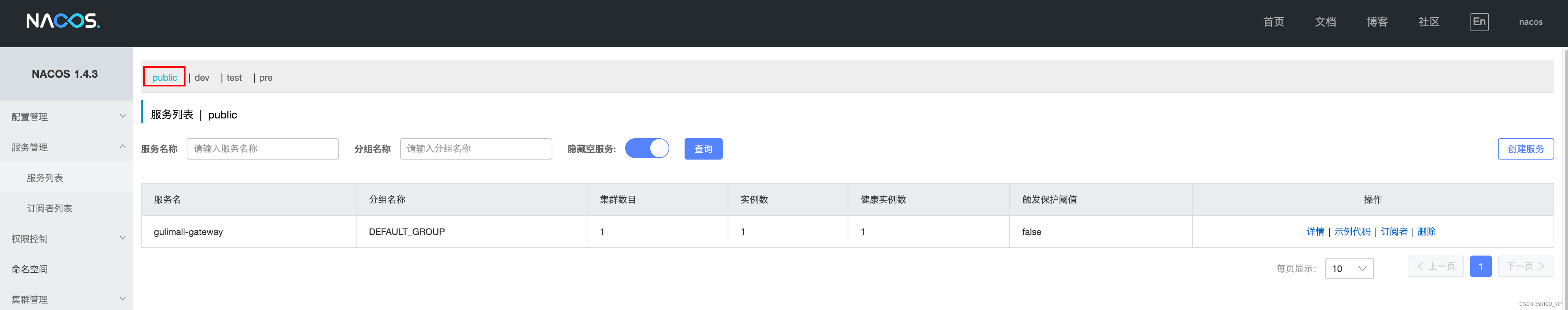The image size is (1568, 310).
Task: Open 订阅者列表 in the sidebar
Action: pyautogui.click(x=66, y=208)
